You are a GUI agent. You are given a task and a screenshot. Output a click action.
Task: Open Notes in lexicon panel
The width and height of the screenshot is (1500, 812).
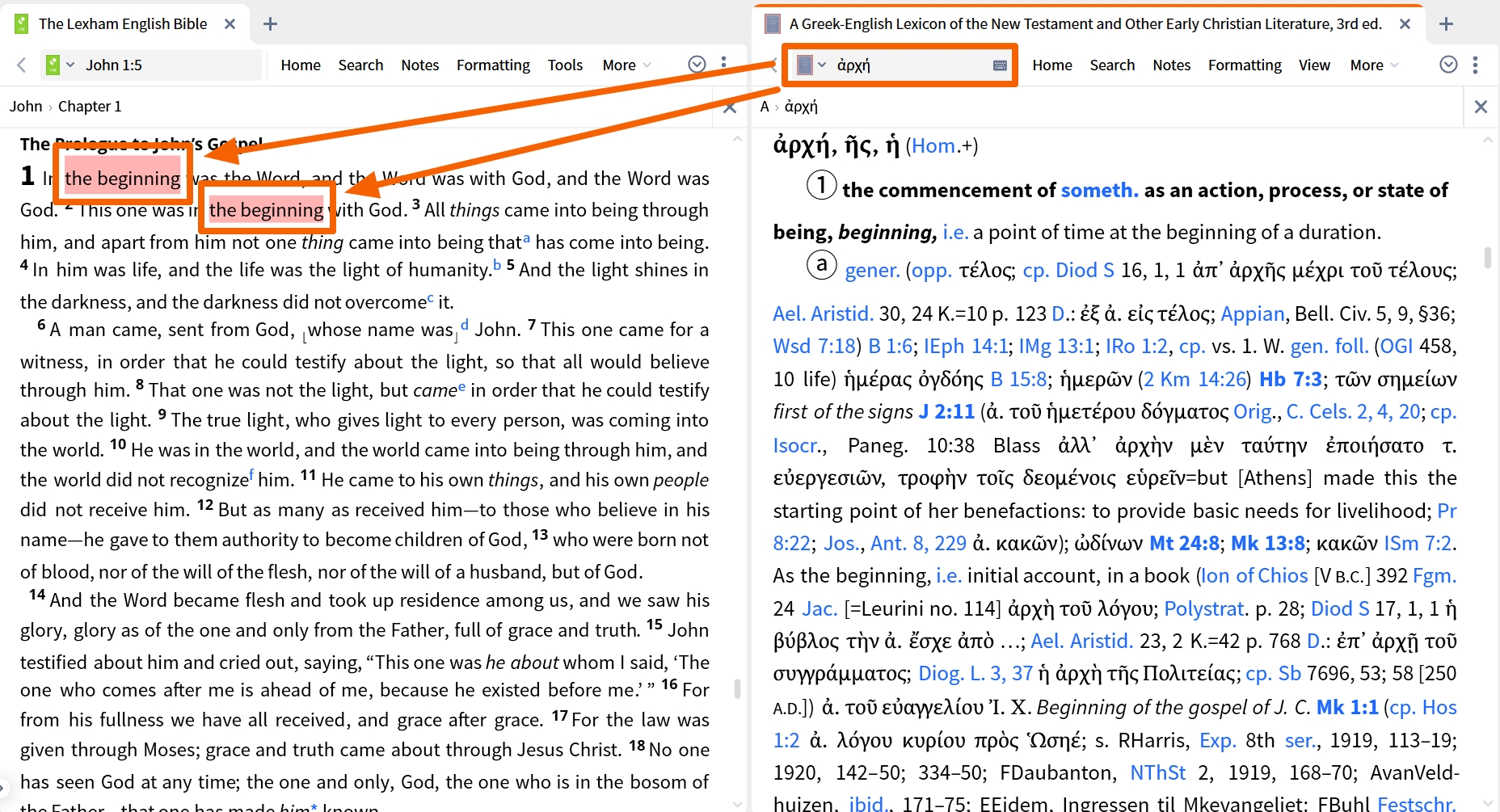[x=1172, y=65]
